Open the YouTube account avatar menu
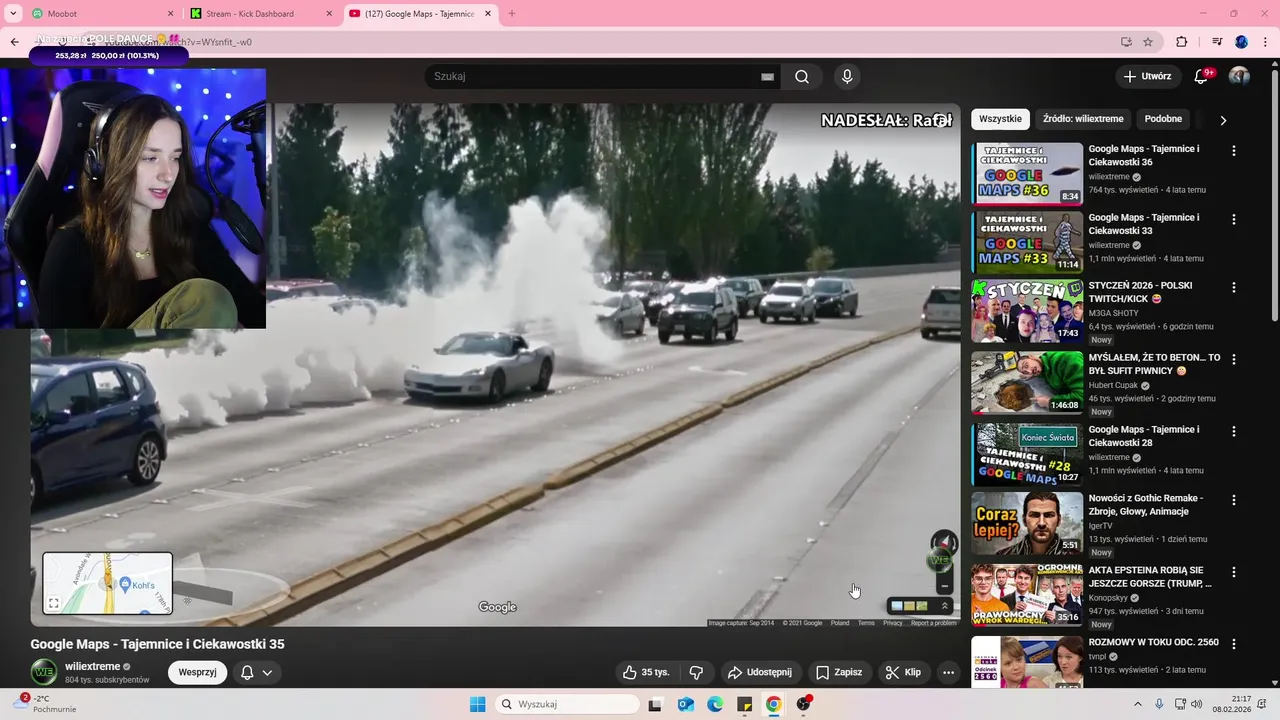This screenshot has height=720, width=1280. 1239,76
